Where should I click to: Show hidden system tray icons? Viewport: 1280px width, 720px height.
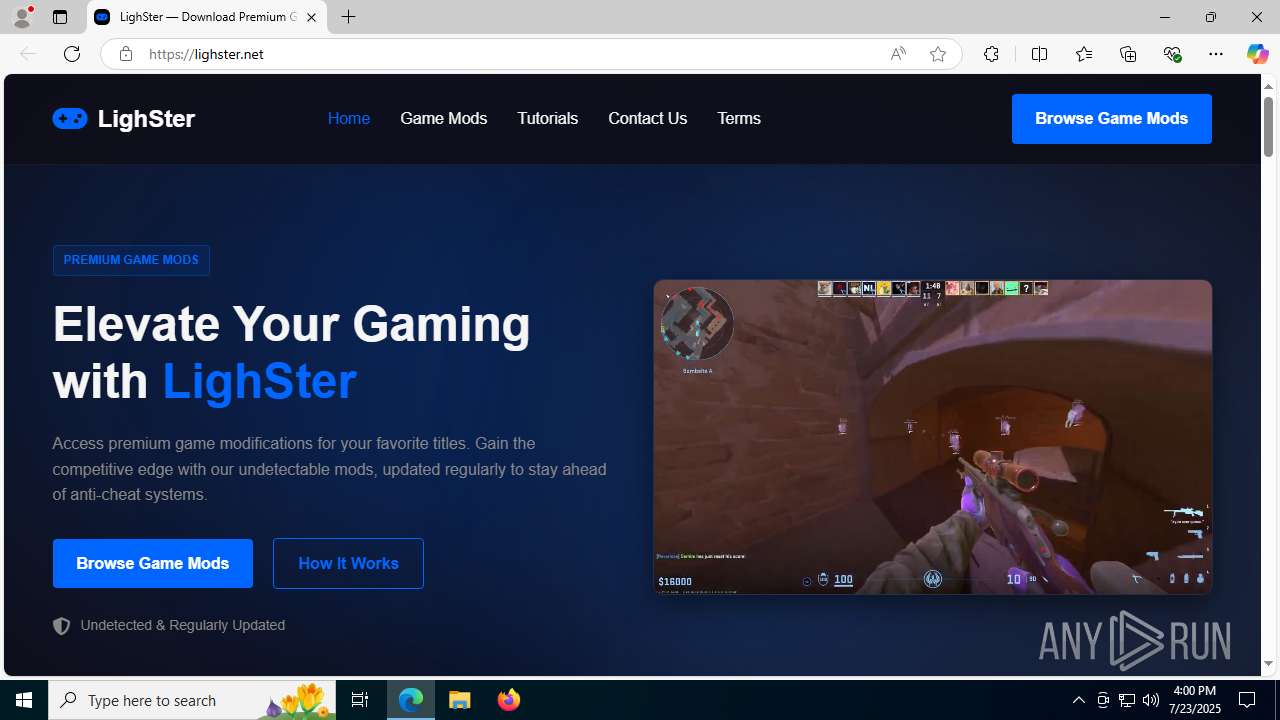point(1078,700)
